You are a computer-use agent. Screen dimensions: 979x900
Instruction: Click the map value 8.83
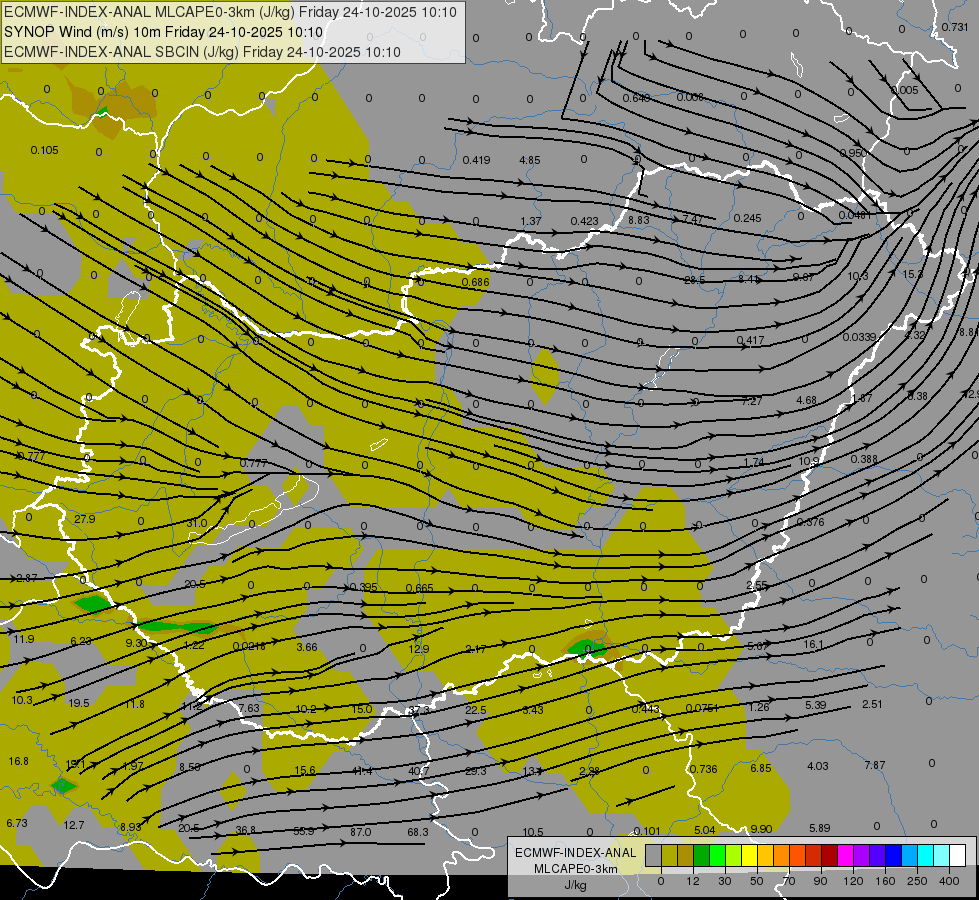639,220
